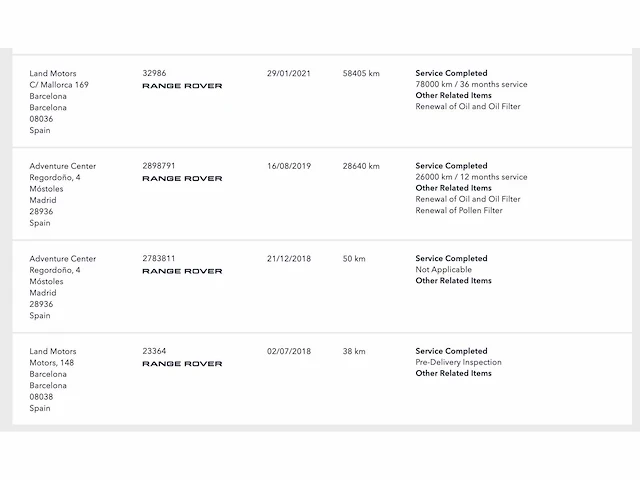The image size is (640, 480).
Task: Select the service date 29/01/2021
Action: pyautogui.click(x=289, y=73)
